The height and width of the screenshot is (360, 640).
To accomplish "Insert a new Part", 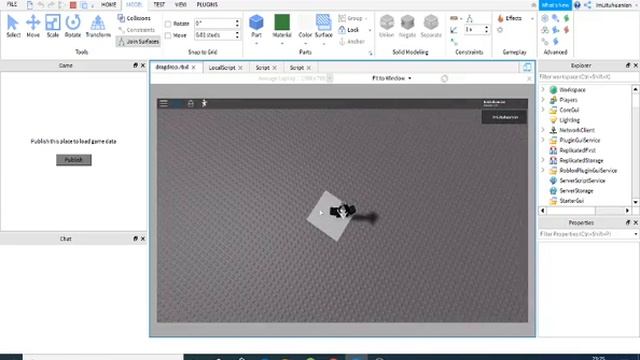I will point(256,26).
